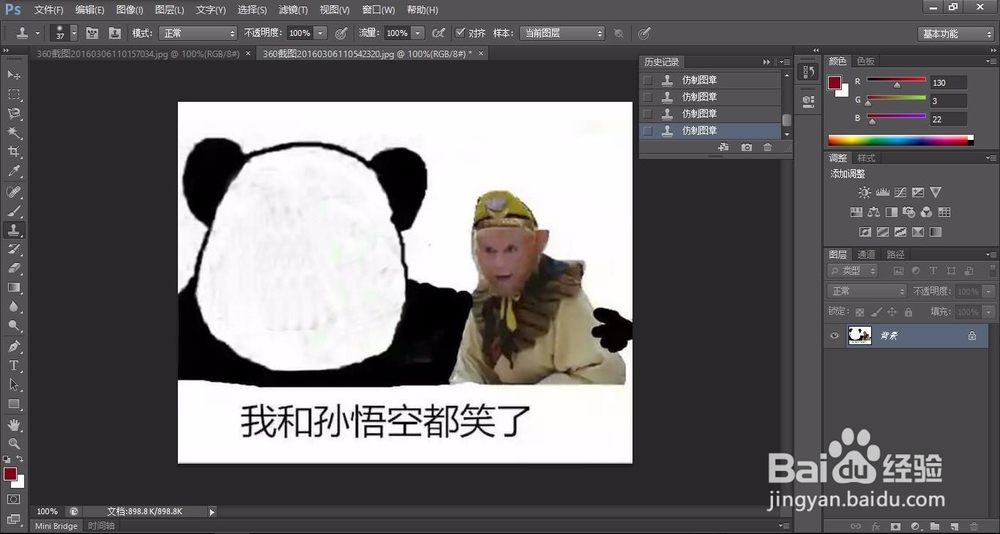Select the Dodge tool
The height and width of the screenshot is (534, 1000).
(x=14, y=326)
